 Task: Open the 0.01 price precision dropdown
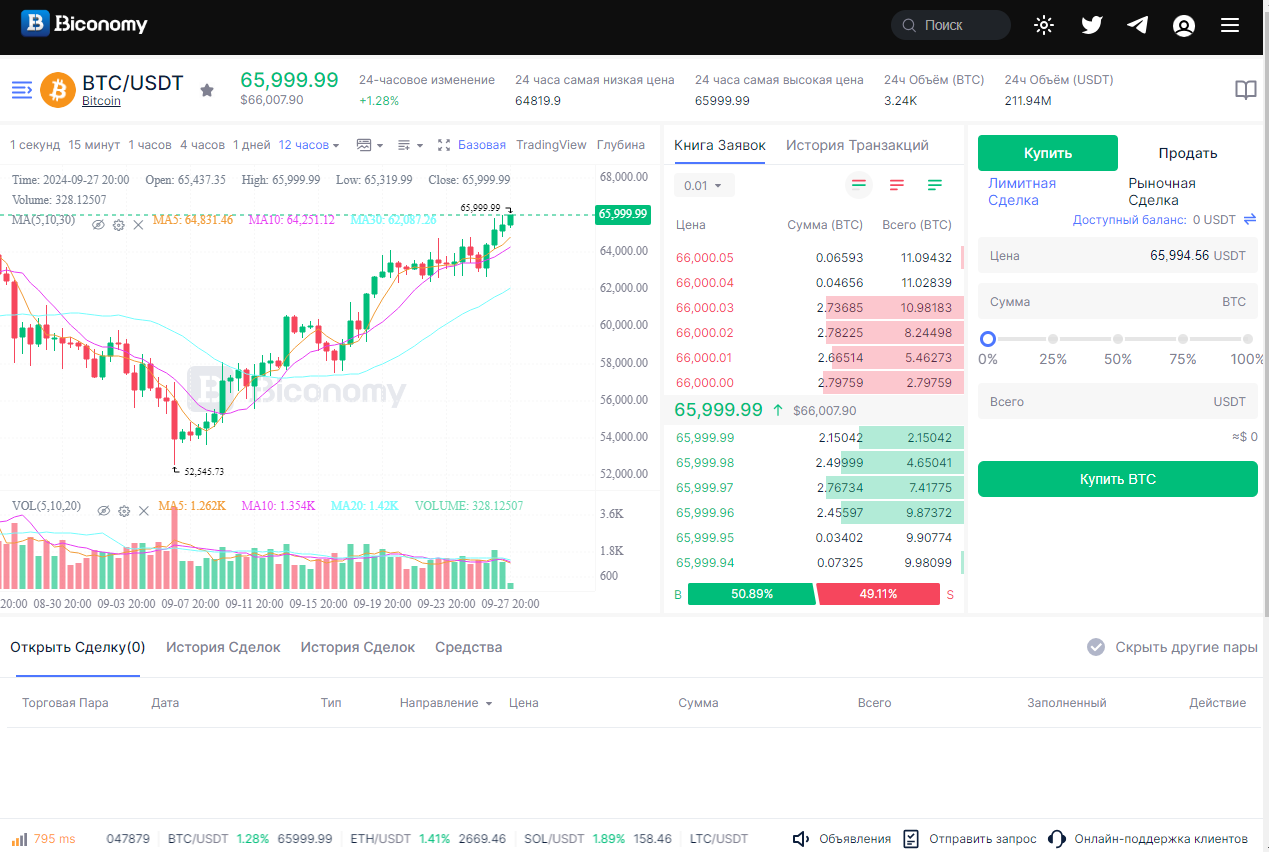pyautogui.click(x=704, y=185)
